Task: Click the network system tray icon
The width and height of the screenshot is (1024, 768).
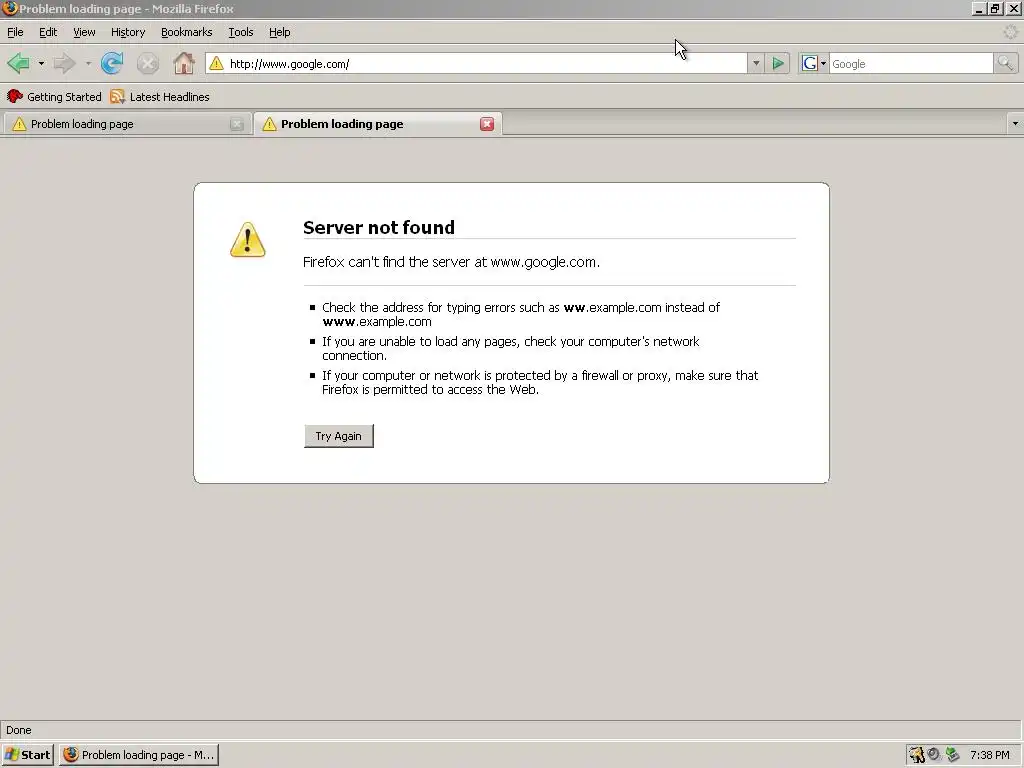Action: pyautogui.click(x=952, y=754)
